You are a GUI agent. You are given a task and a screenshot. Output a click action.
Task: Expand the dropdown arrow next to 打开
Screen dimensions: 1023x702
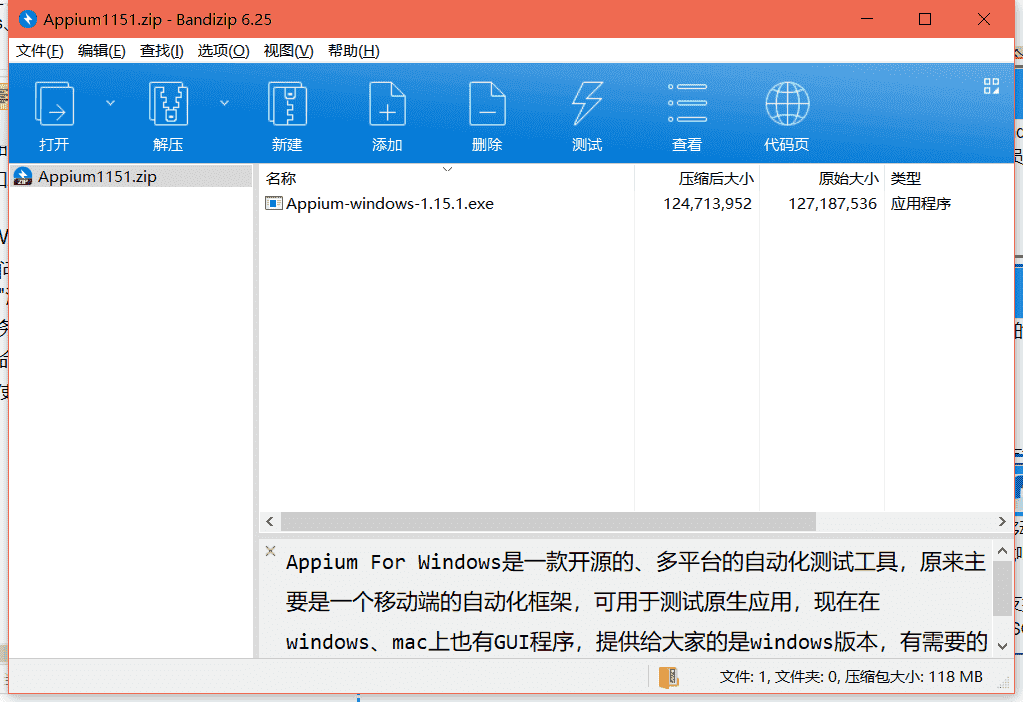click(110, 103)
